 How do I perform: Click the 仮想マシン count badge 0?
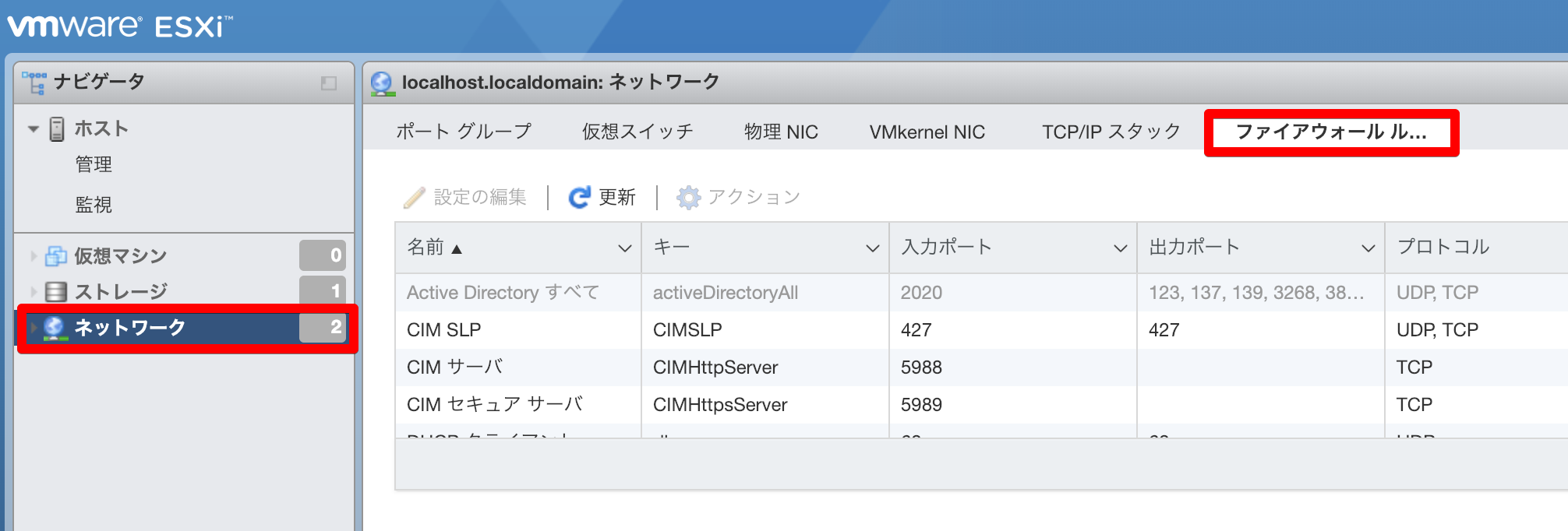point(323,255)
